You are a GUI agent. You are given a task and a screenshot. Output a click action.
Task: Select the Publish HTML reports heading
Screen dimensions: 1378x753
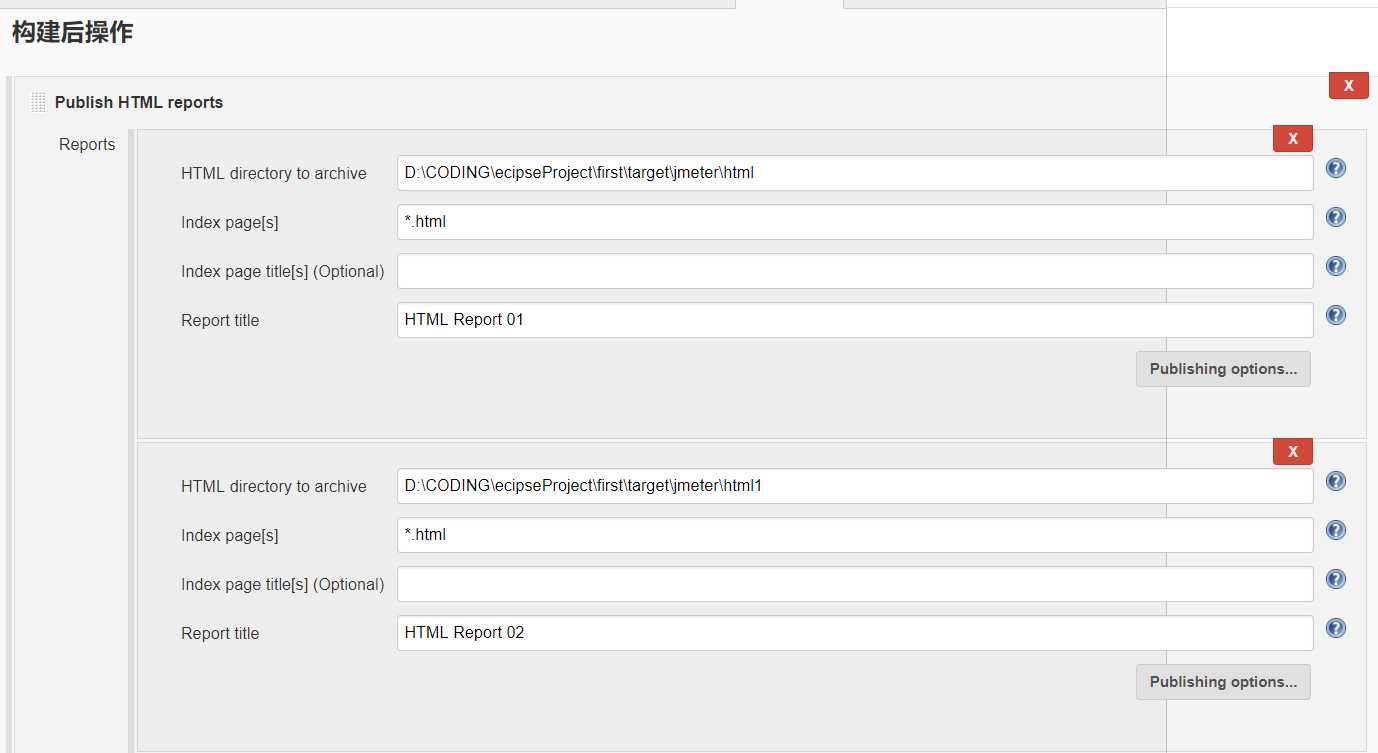[139, 102]
